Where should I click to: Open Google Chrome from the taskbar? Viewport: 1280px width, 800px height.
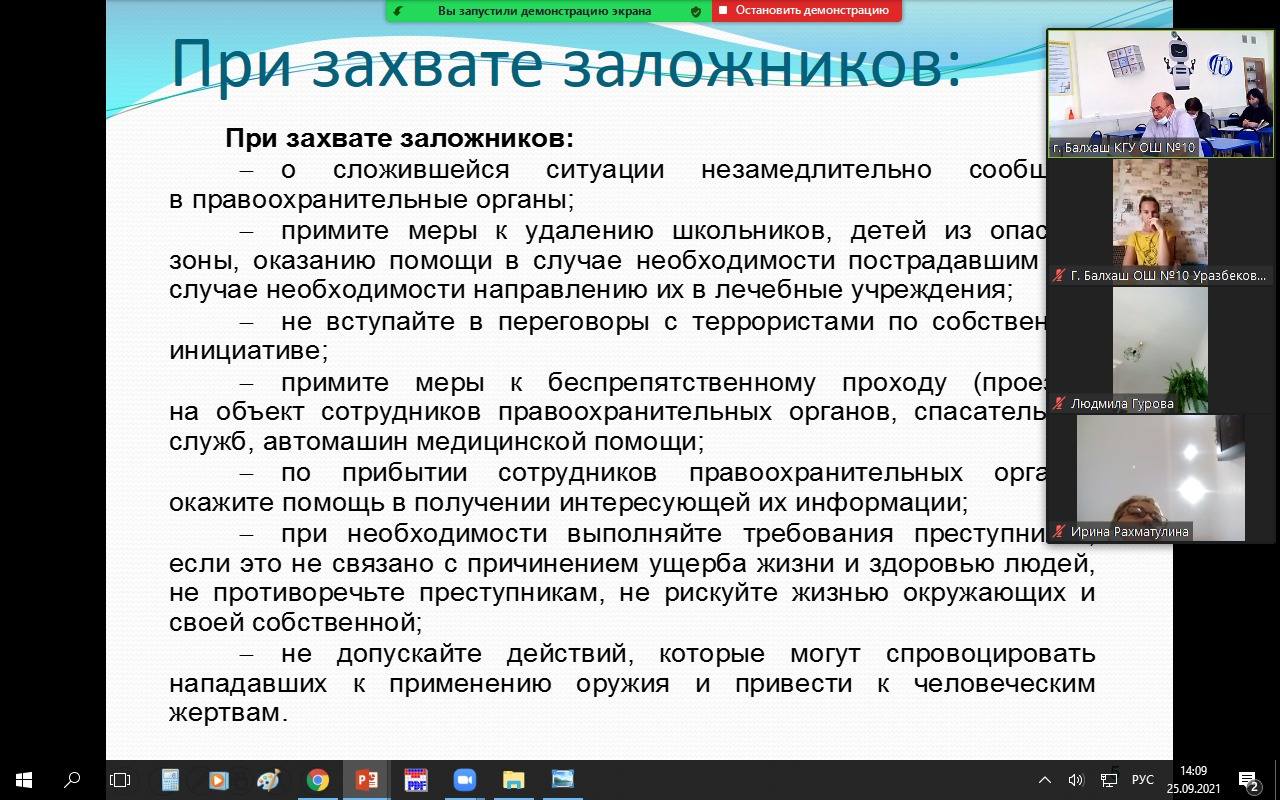(x=317, y=780)
